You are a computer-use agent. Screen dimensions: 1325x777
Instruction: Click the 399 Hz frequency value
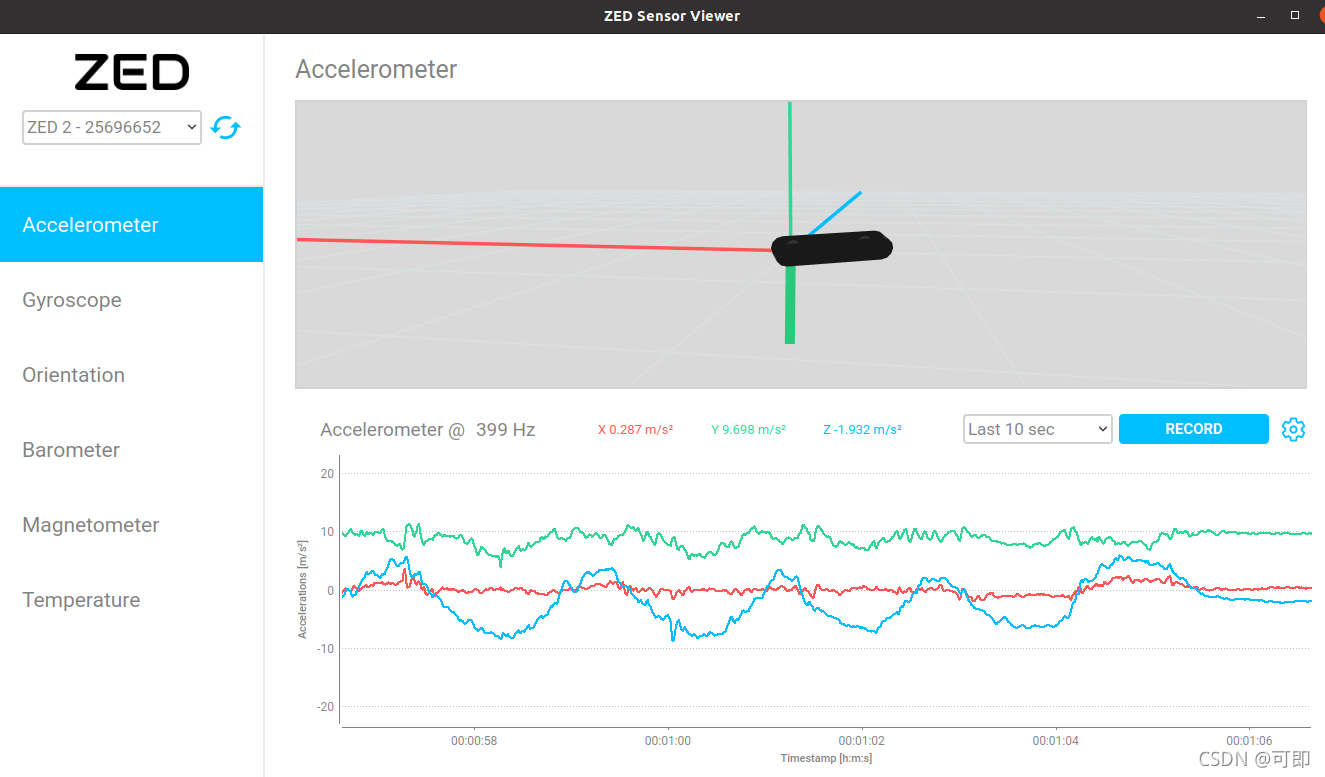click(x=505, y=430)
